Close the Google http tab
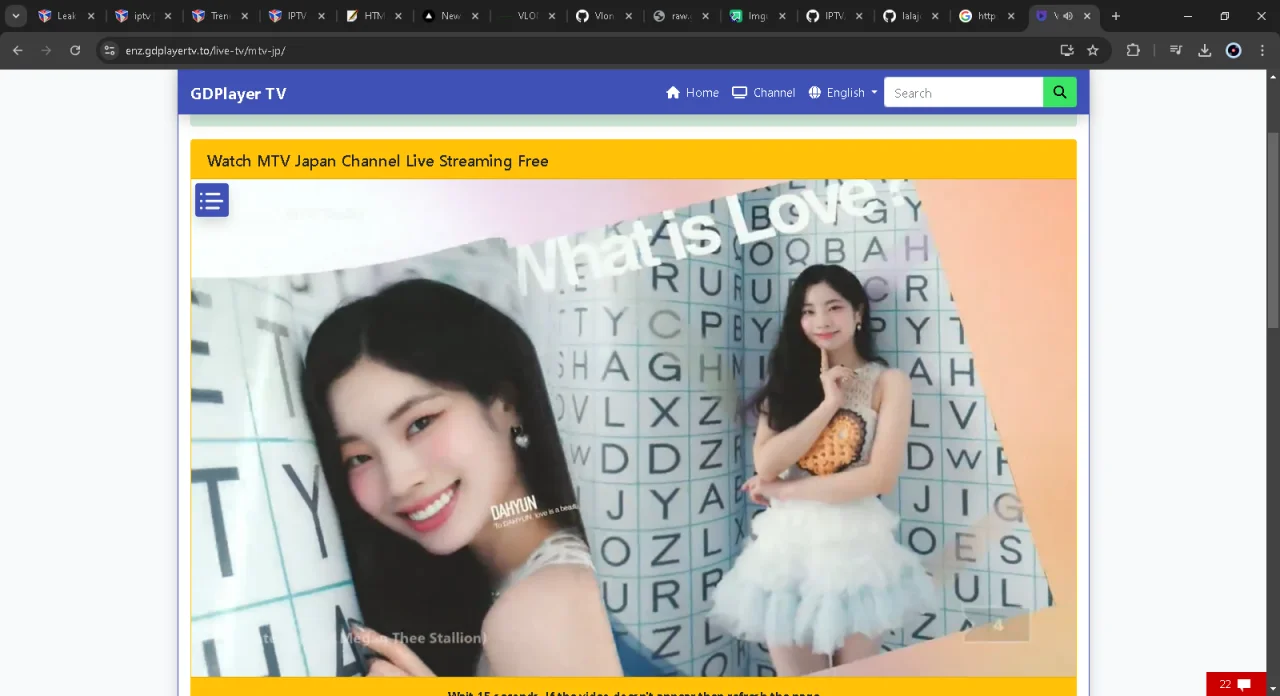 [x=1011, y=16]
